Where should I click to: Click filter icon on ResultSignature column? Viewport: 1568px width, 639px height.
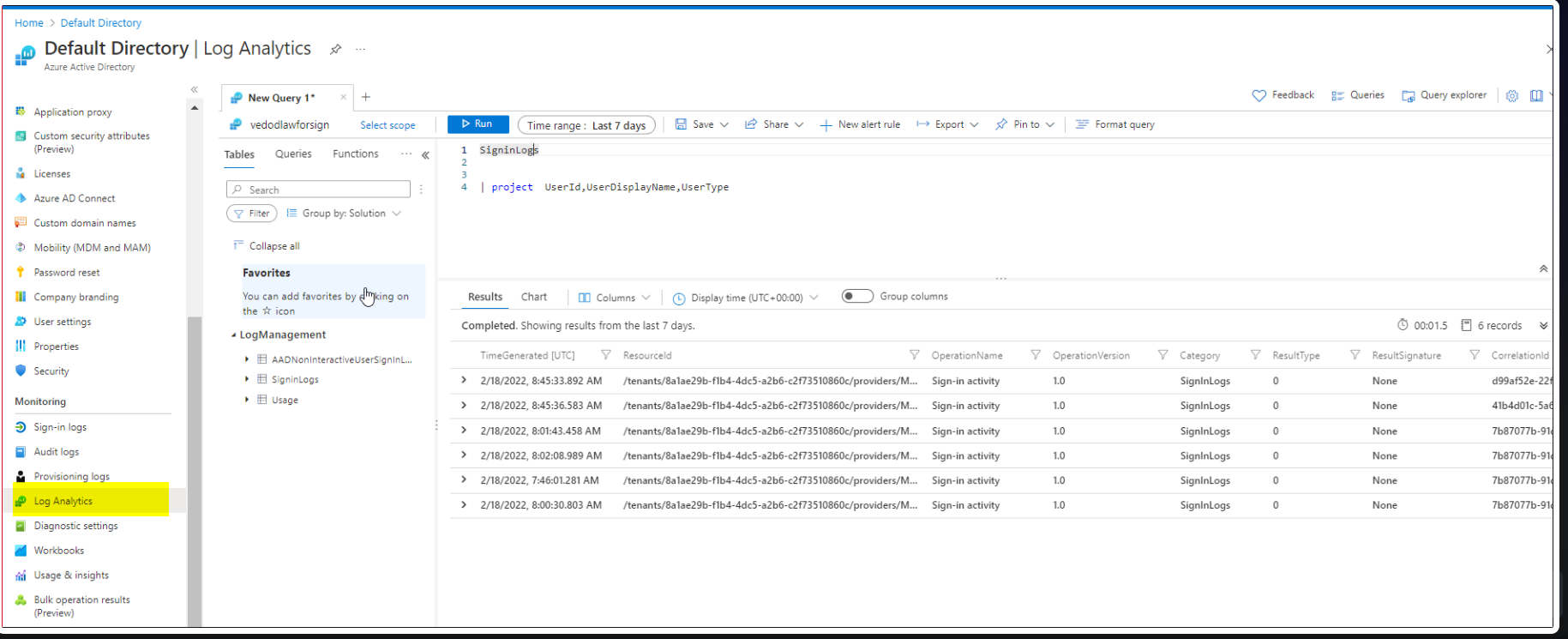pos(1475,355)
